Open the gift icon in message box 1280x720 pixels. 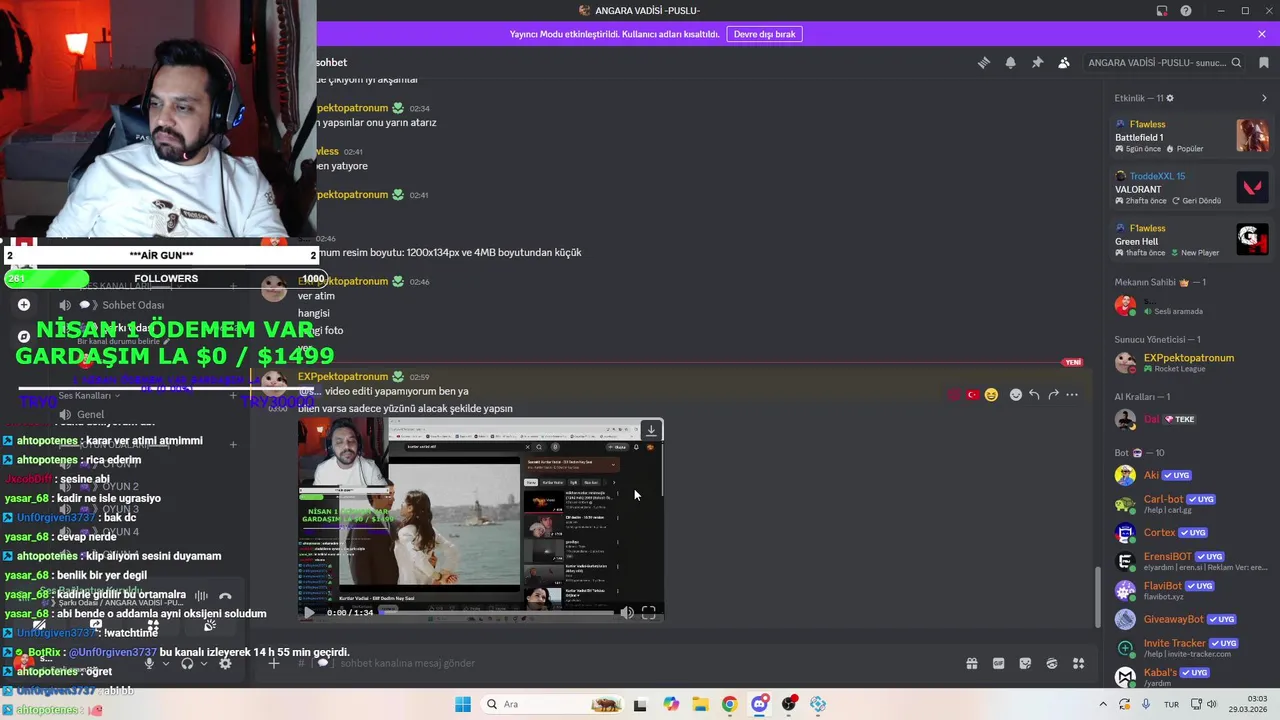pyautogui.click(x=971, y=663)
